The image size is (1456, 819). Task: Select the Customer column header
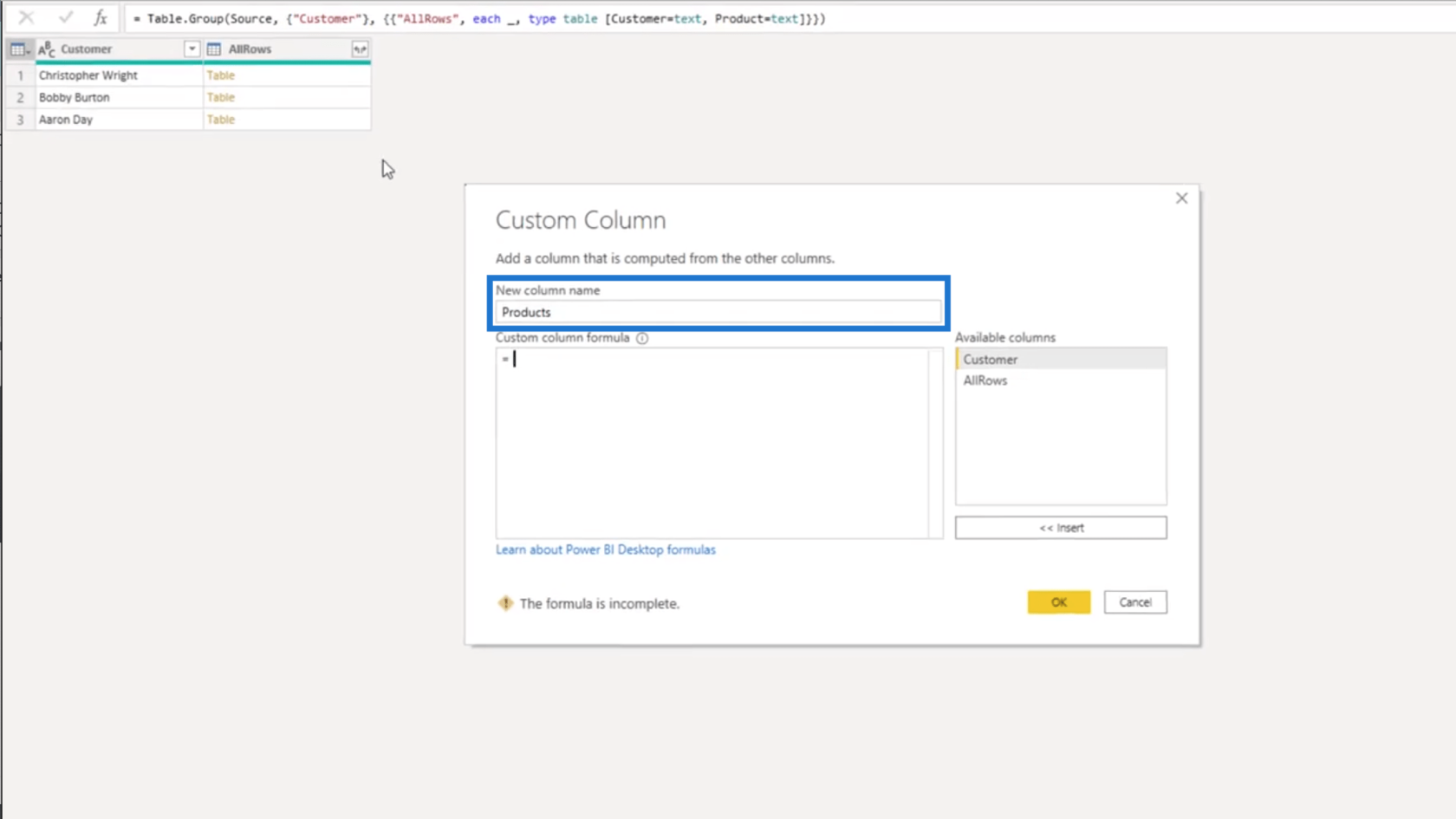pos(119,49)
